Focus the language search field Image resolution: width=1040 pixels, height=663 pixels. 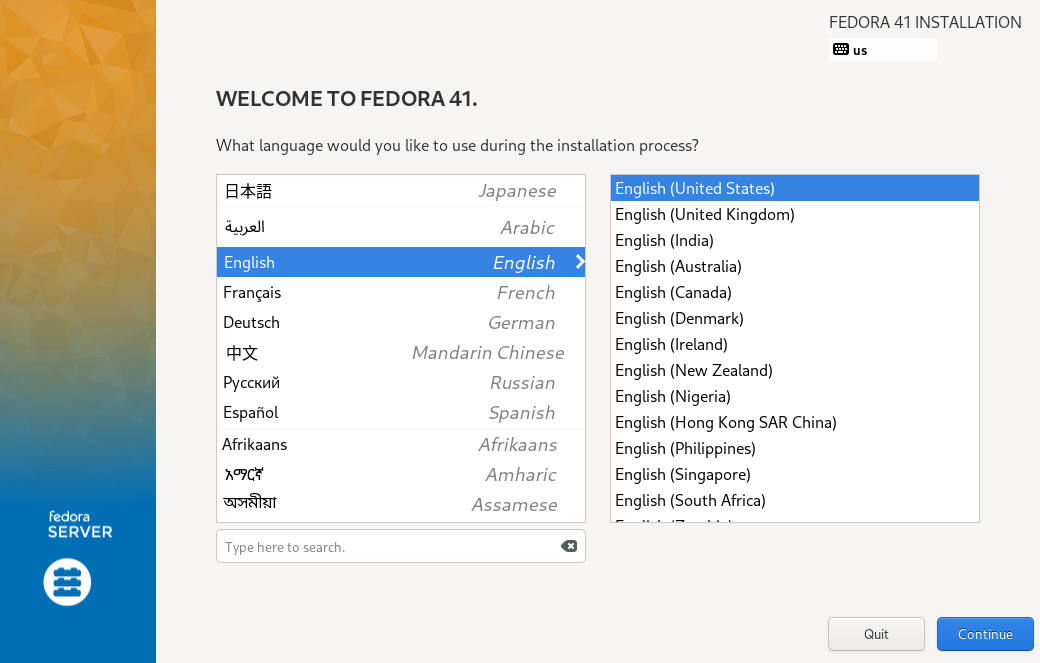(401, 546)
